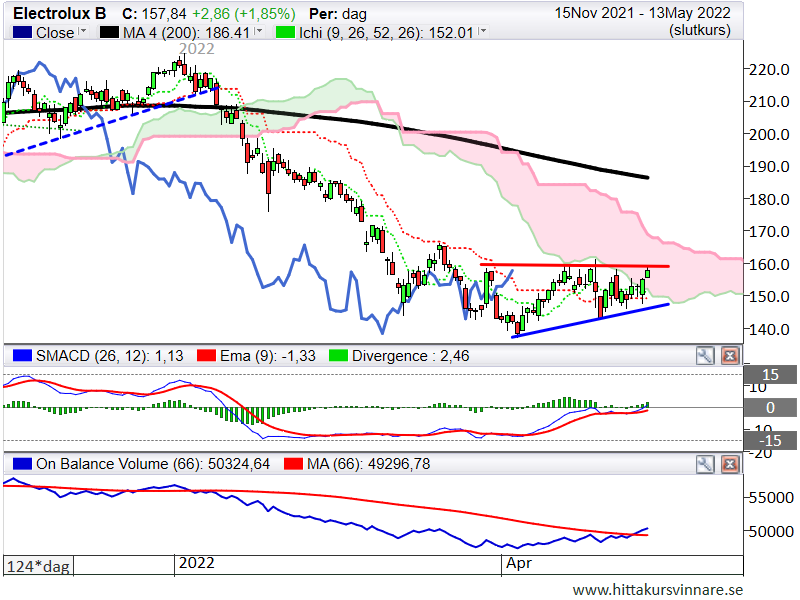Click the 140.0 price axis label
Screen dimensions: 800x600
coord(769,329)
